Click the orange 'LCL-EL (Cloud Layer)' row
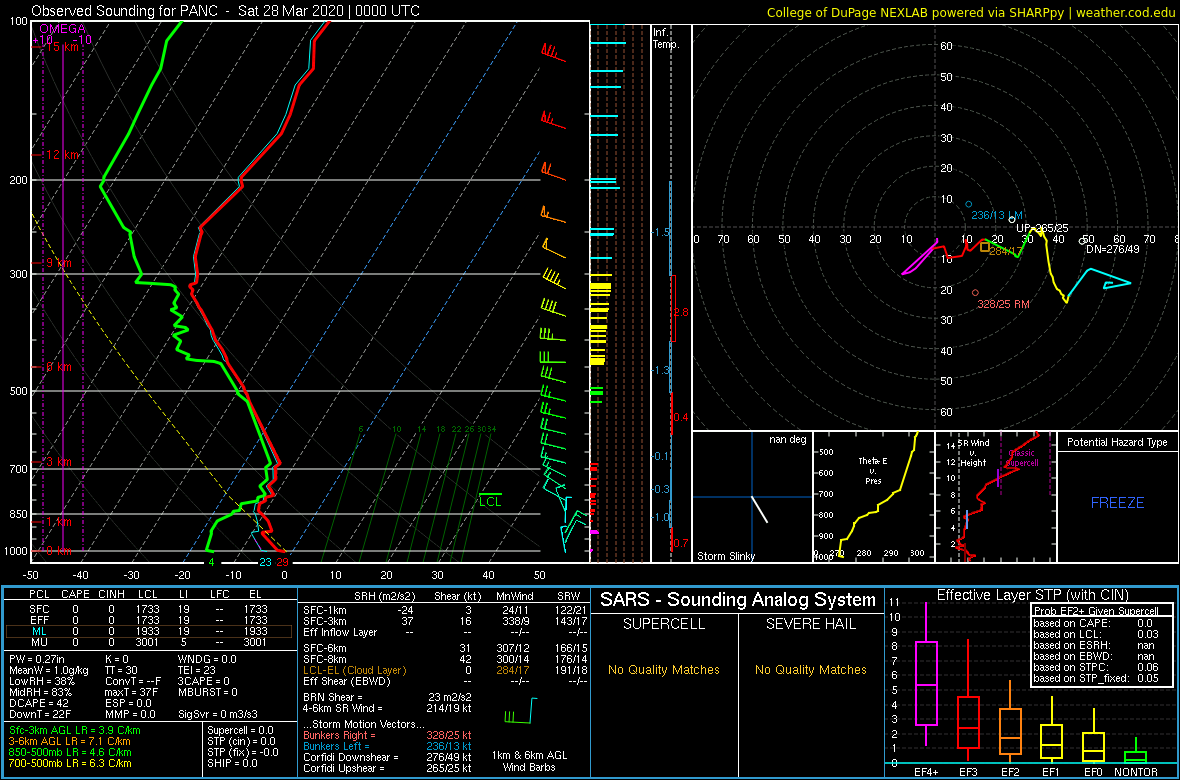1180x780 pixels. [x=444, y=670]
